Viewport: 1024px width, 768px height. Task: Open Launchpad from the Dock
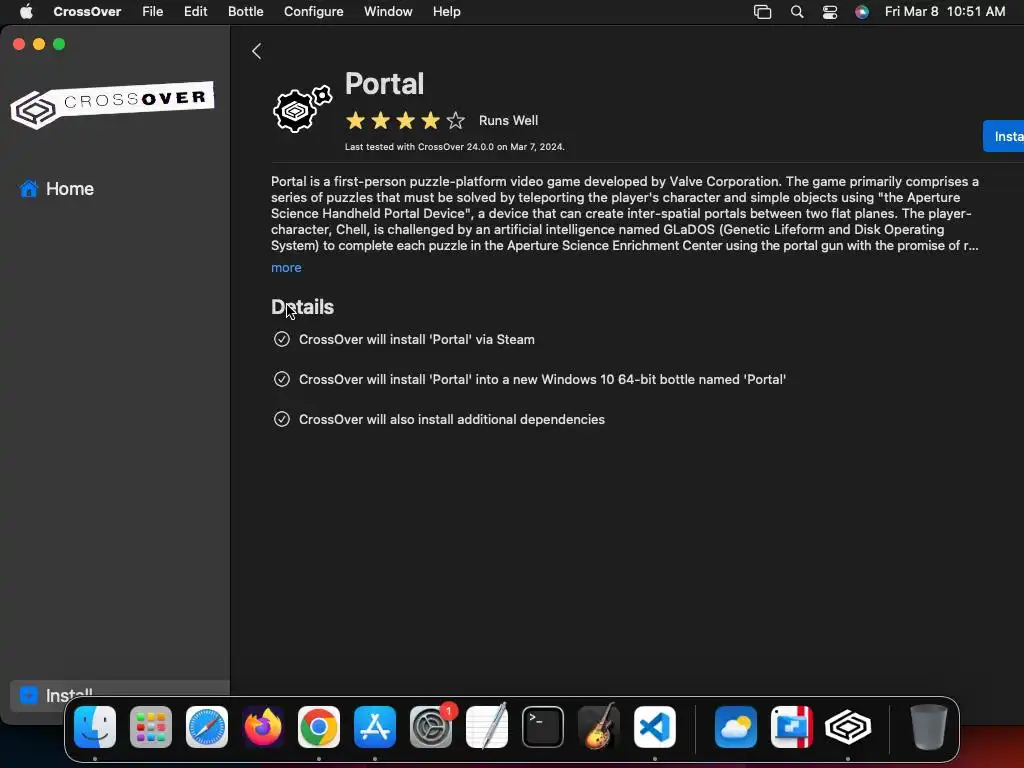tap(151, 726)
